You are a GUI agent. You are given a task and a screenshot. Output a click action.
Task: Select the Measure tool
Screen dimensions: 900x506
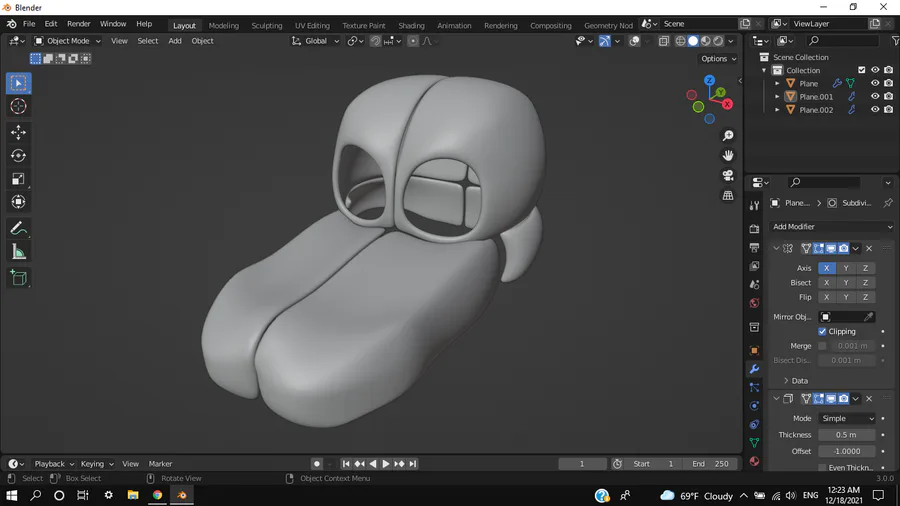pos(18,252)
